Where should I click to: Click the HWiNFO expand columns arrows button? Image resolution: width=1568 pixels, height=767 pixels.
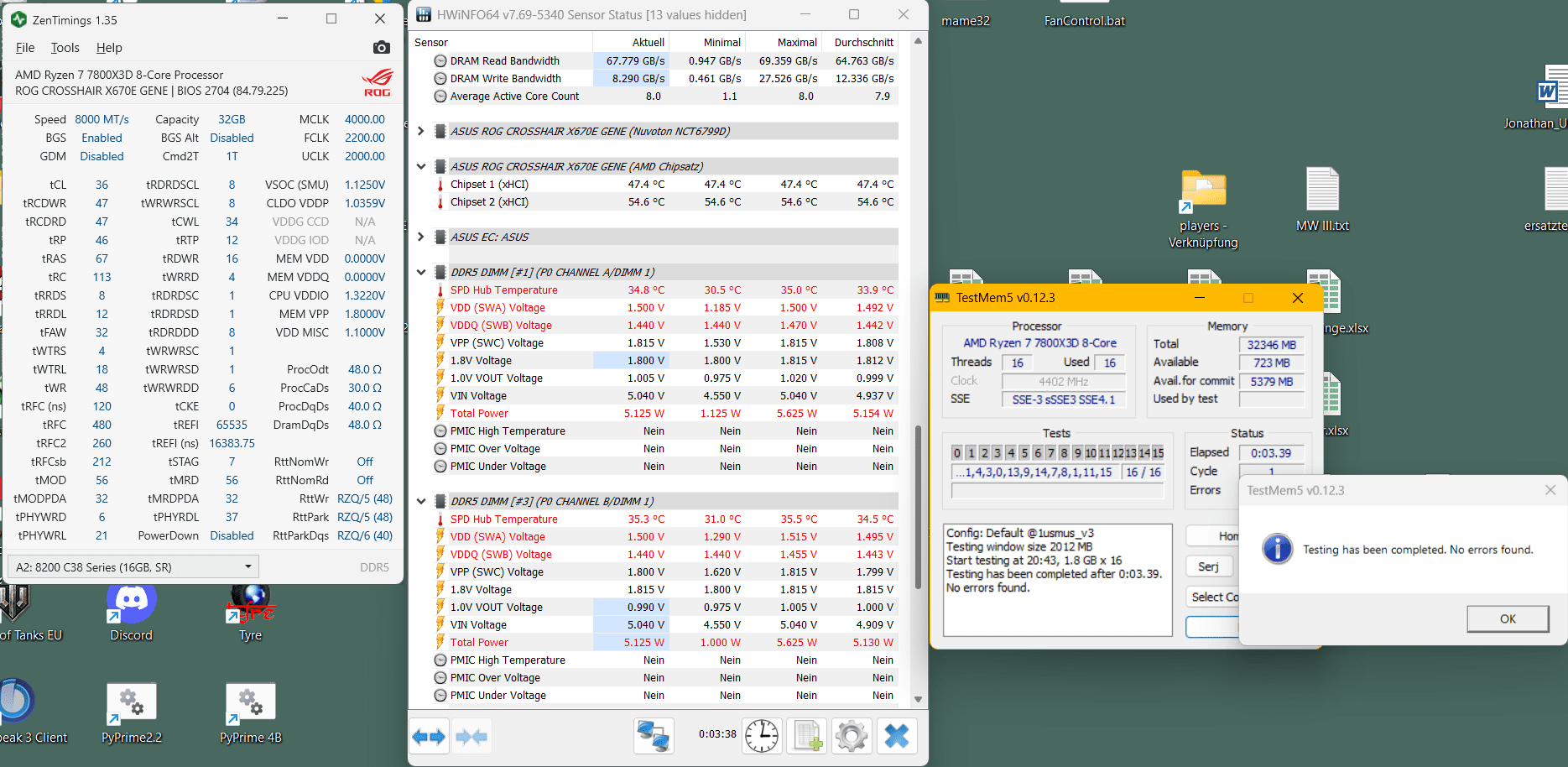coord(429,737)
